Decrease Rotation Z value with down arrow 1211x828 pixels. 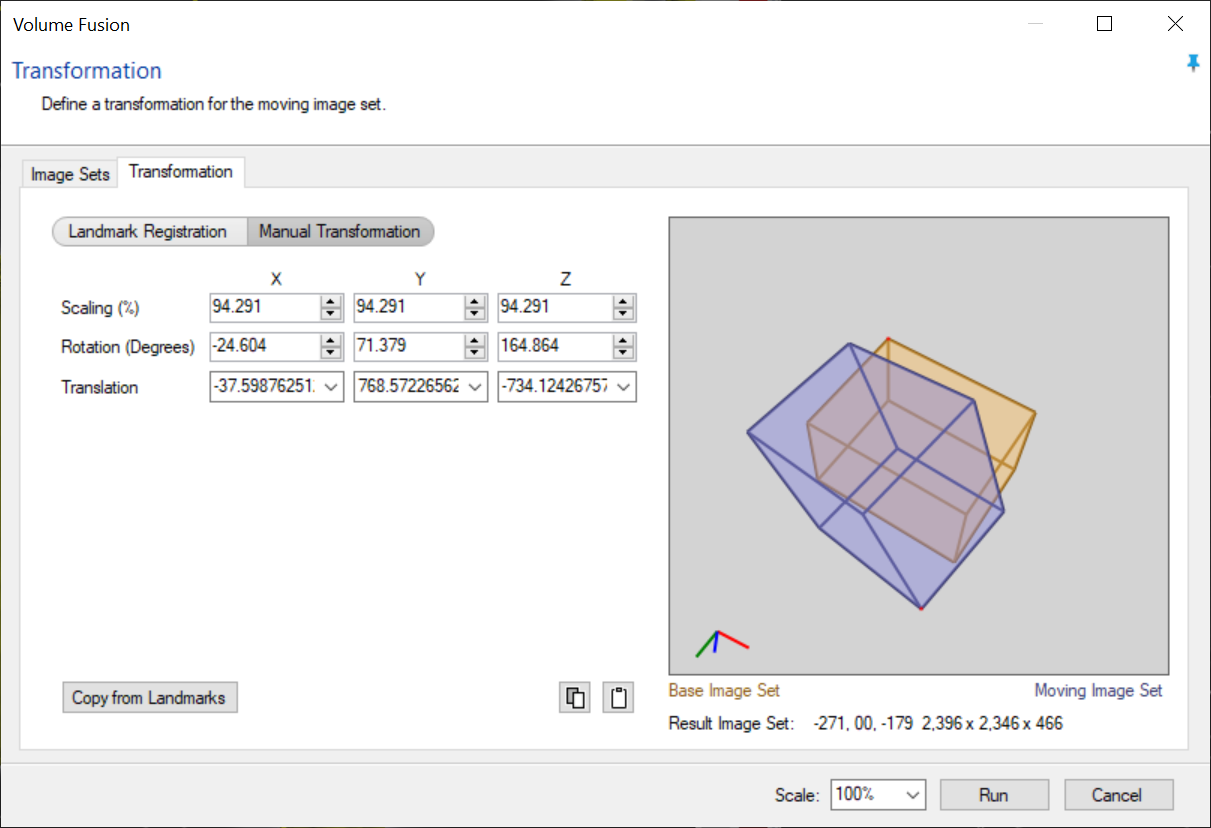click(x=623, y=353)
